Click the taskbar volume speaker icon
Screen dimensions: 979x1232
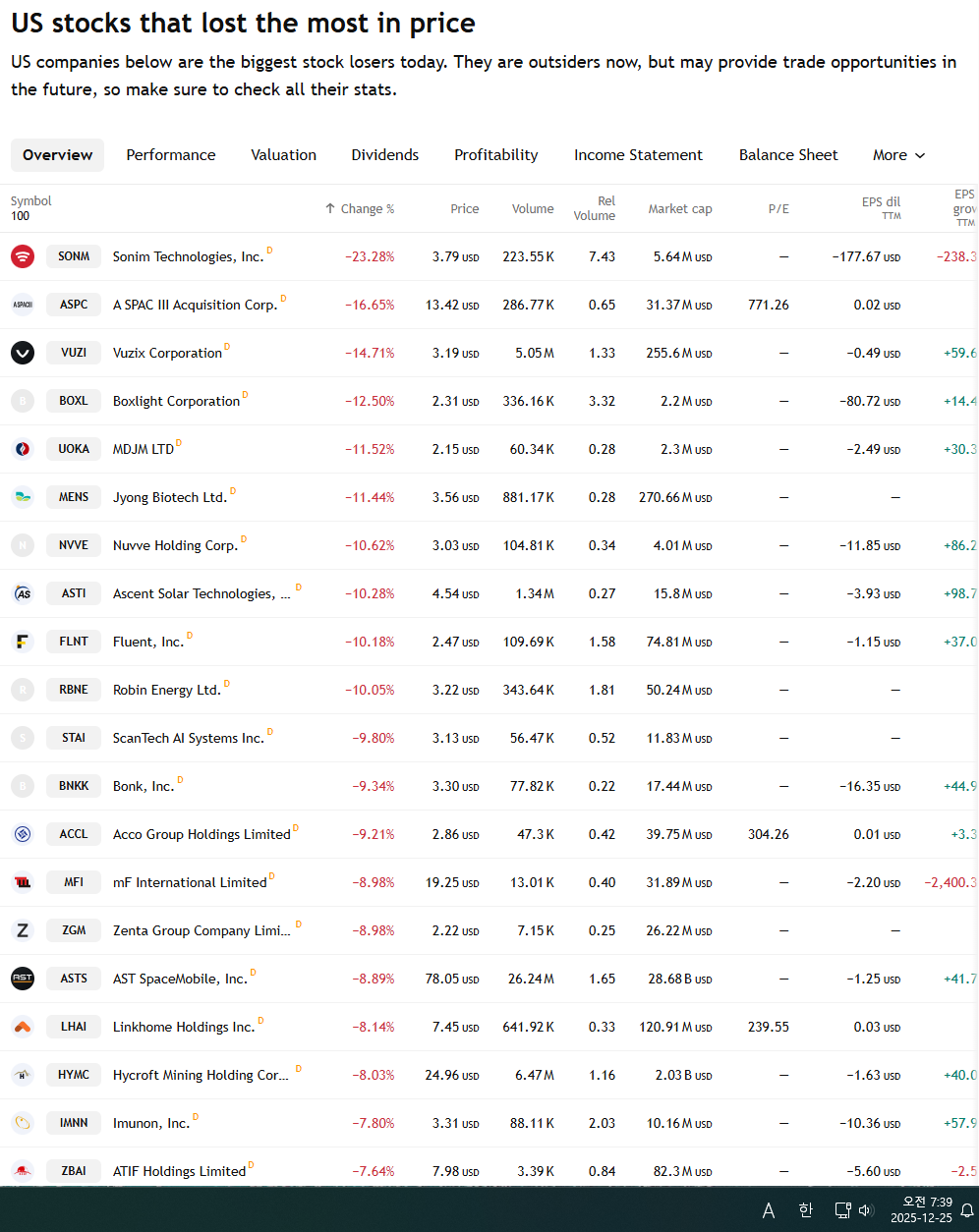[x=865, y=1210]
